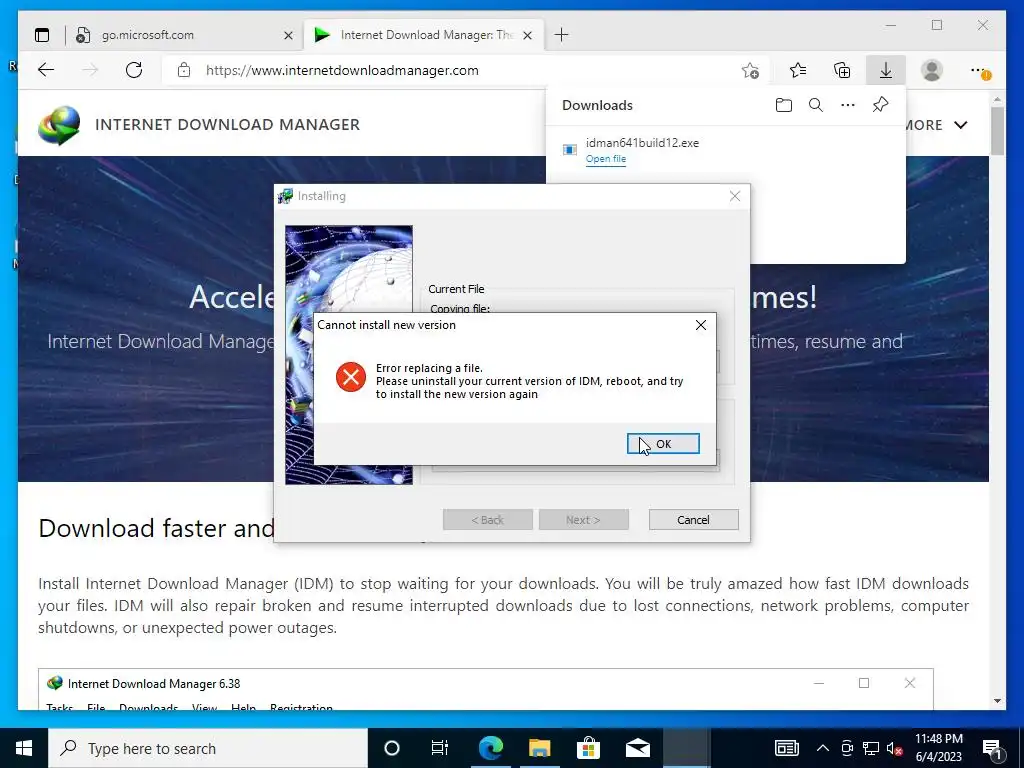The height and width of the screenshot is (768, 1024).
Task: Click the site lock icon in address bar
Action: coord(184,71)
